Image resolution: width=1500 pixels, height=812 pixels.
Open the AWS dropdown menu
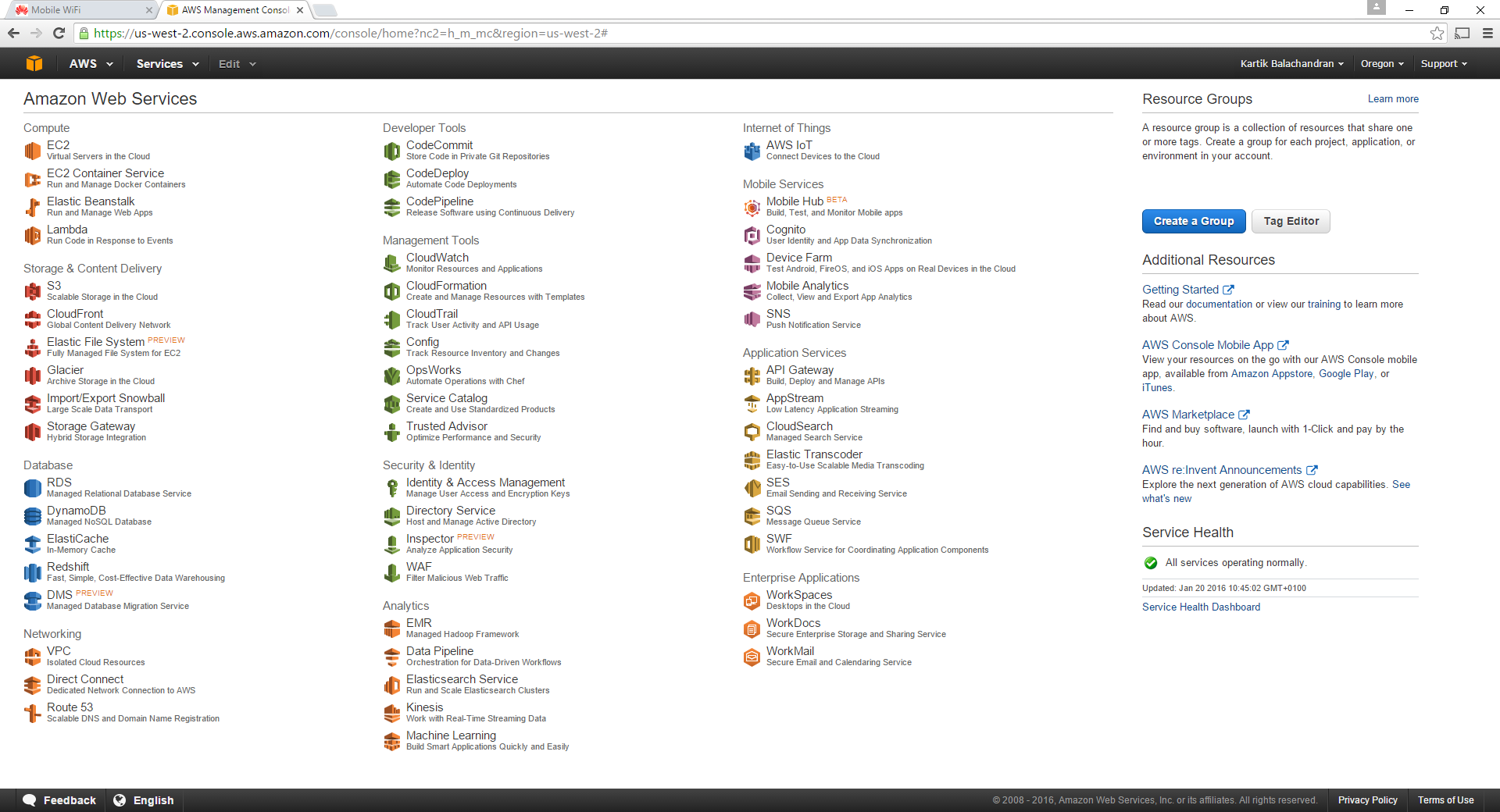coord(91,64)
